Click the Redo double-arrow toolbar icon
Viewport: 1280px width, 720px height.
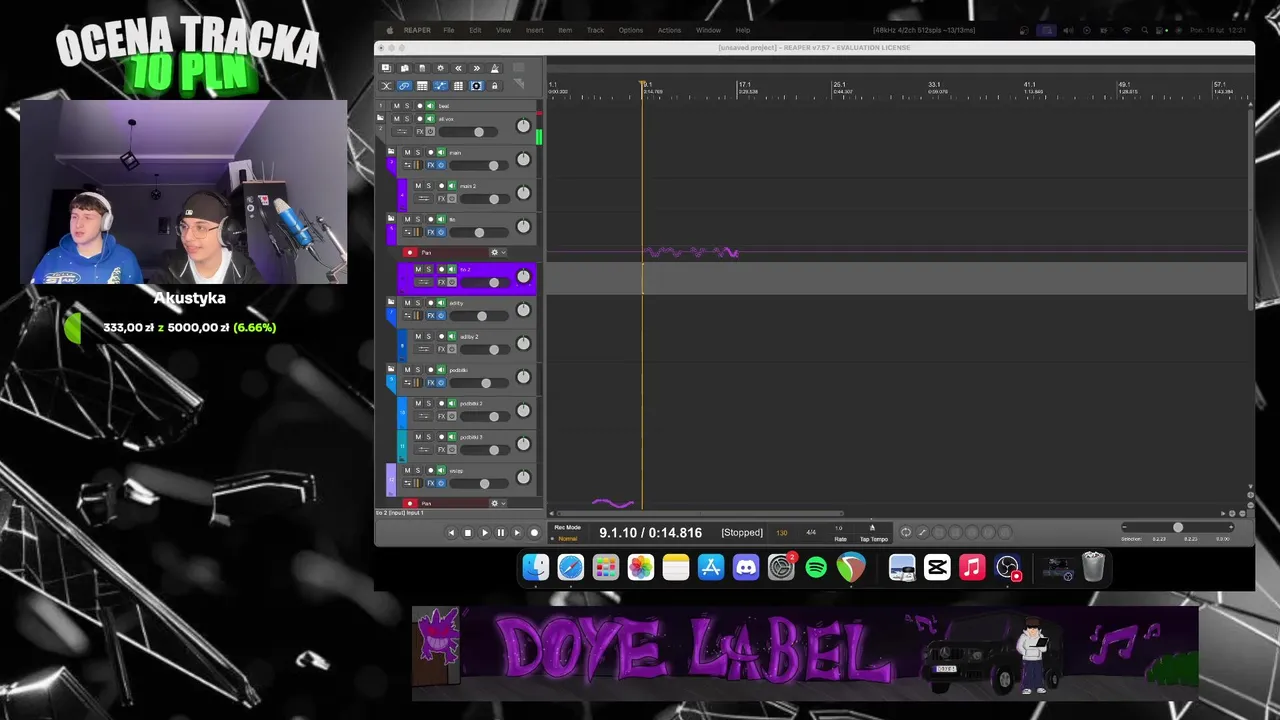pyautogui.click(x=476, y=68)
